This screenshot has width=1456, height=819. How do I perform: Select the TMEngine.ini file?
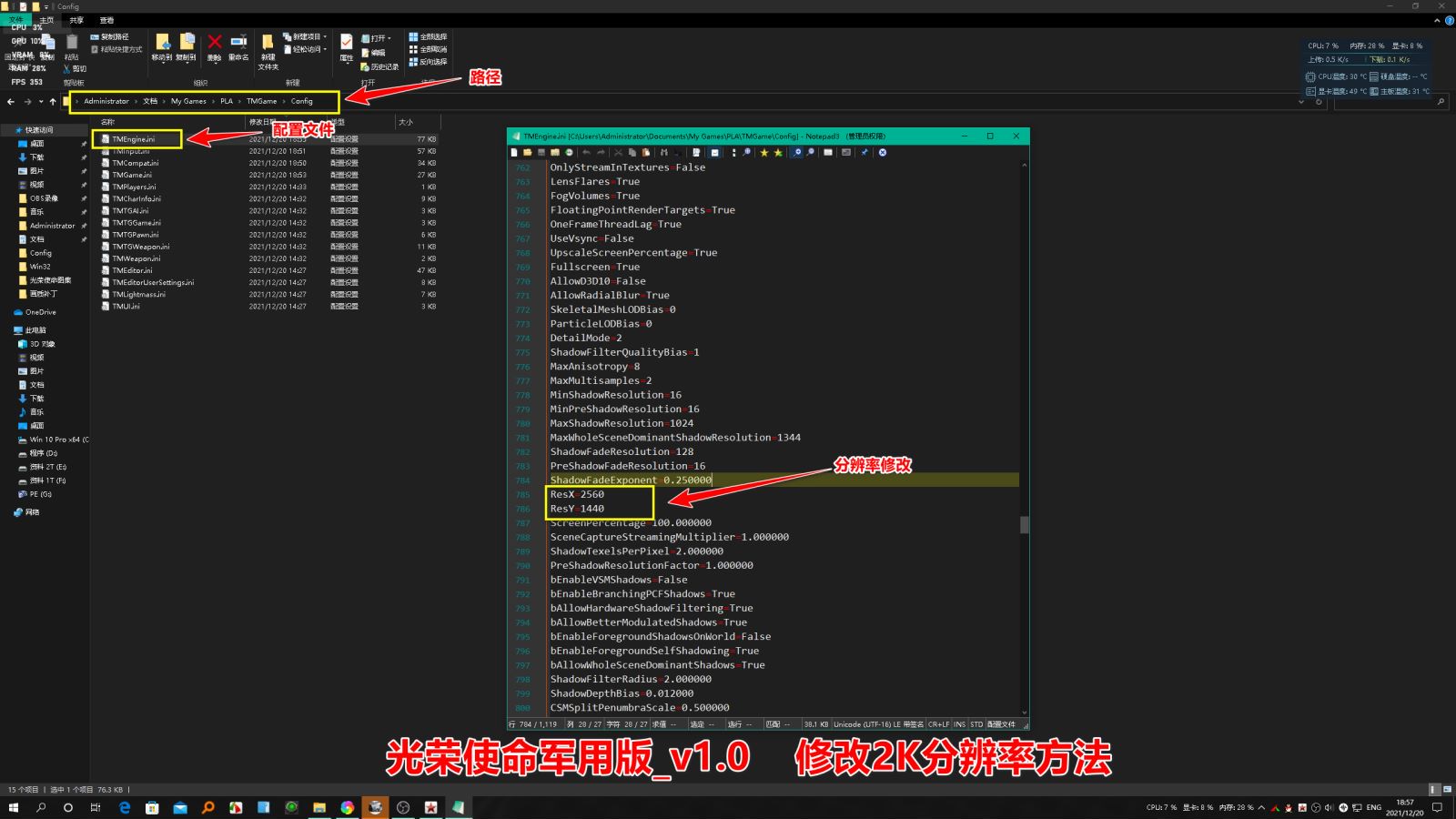tap(134, 139)
